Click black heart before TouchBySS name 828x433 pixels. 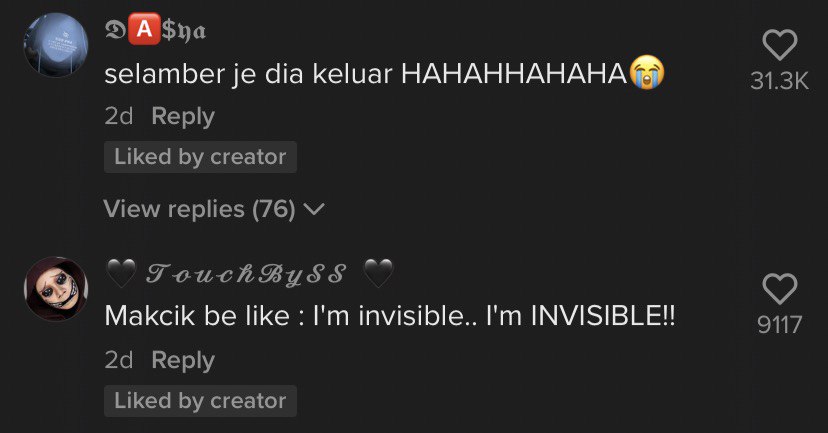coord(121,273)
